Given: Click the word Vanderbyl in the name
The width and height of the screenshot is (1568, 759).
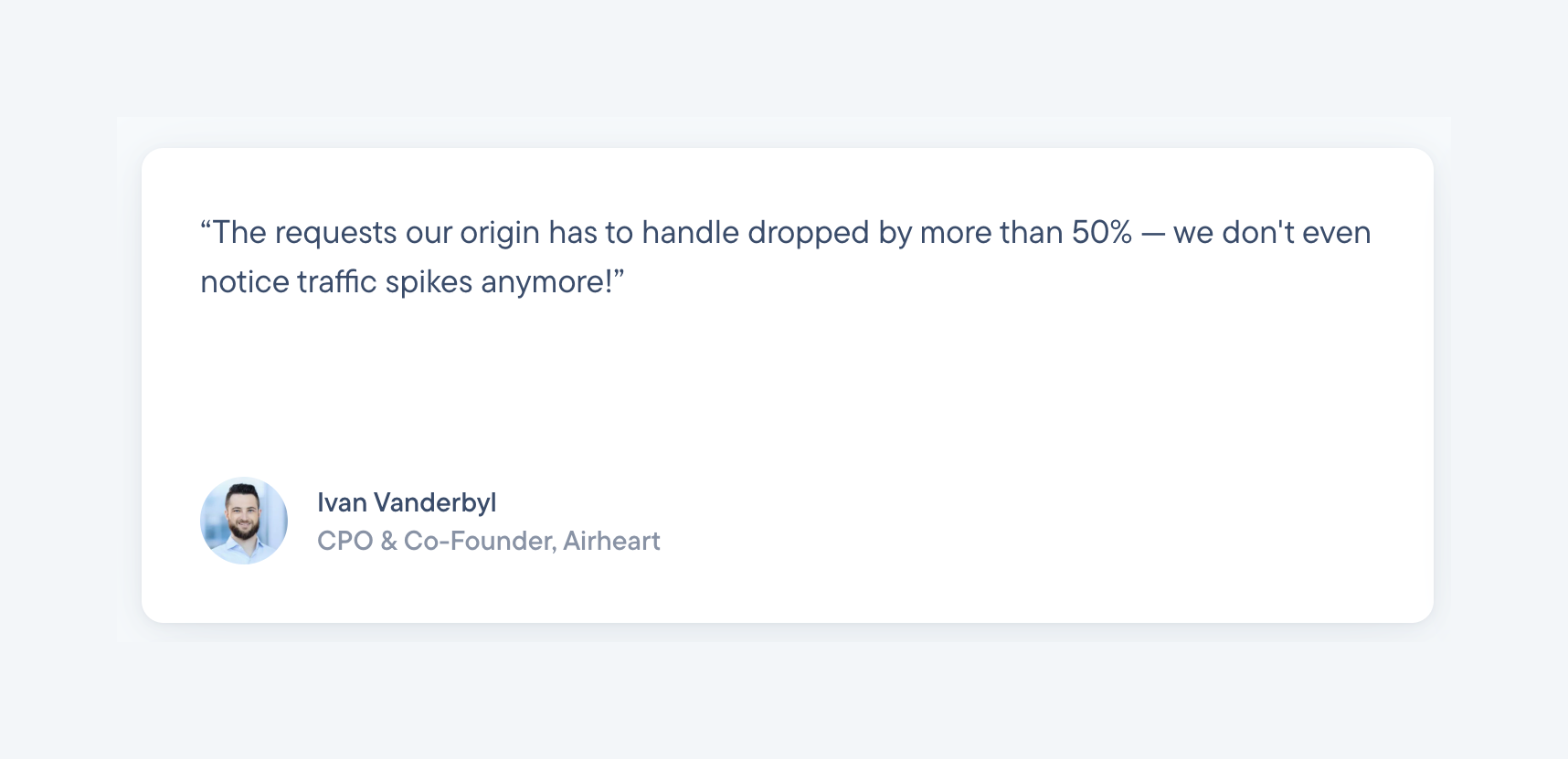Looking at the screenshot, I should [435, 502].
